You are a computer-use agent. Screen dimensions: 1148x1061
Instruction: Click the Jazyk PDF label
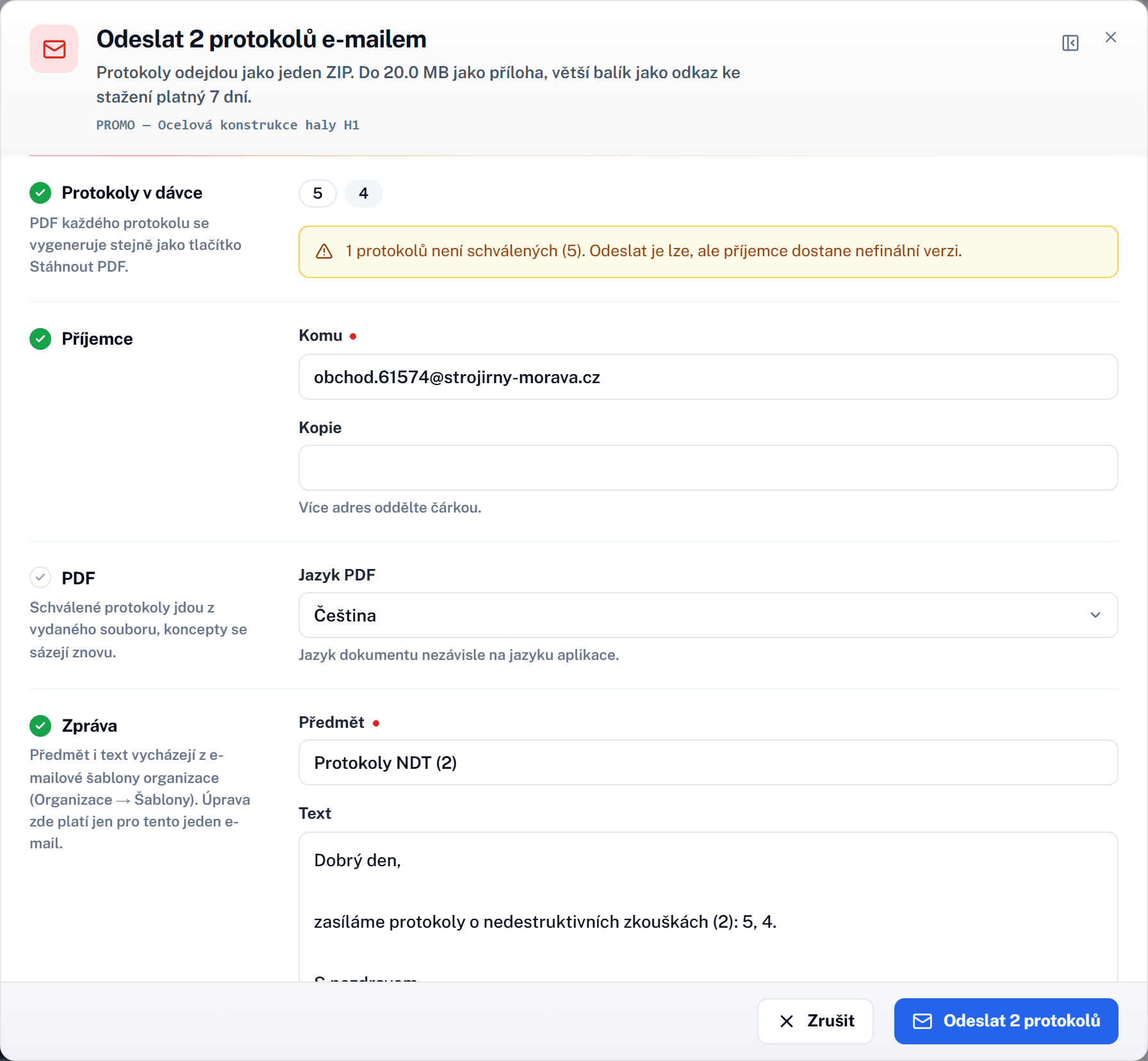[337, 575]
